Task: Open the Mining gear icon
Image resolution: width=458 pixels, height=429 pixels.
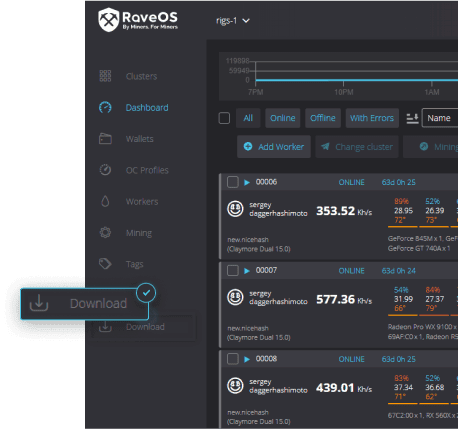Action: (x=105, y=232)
